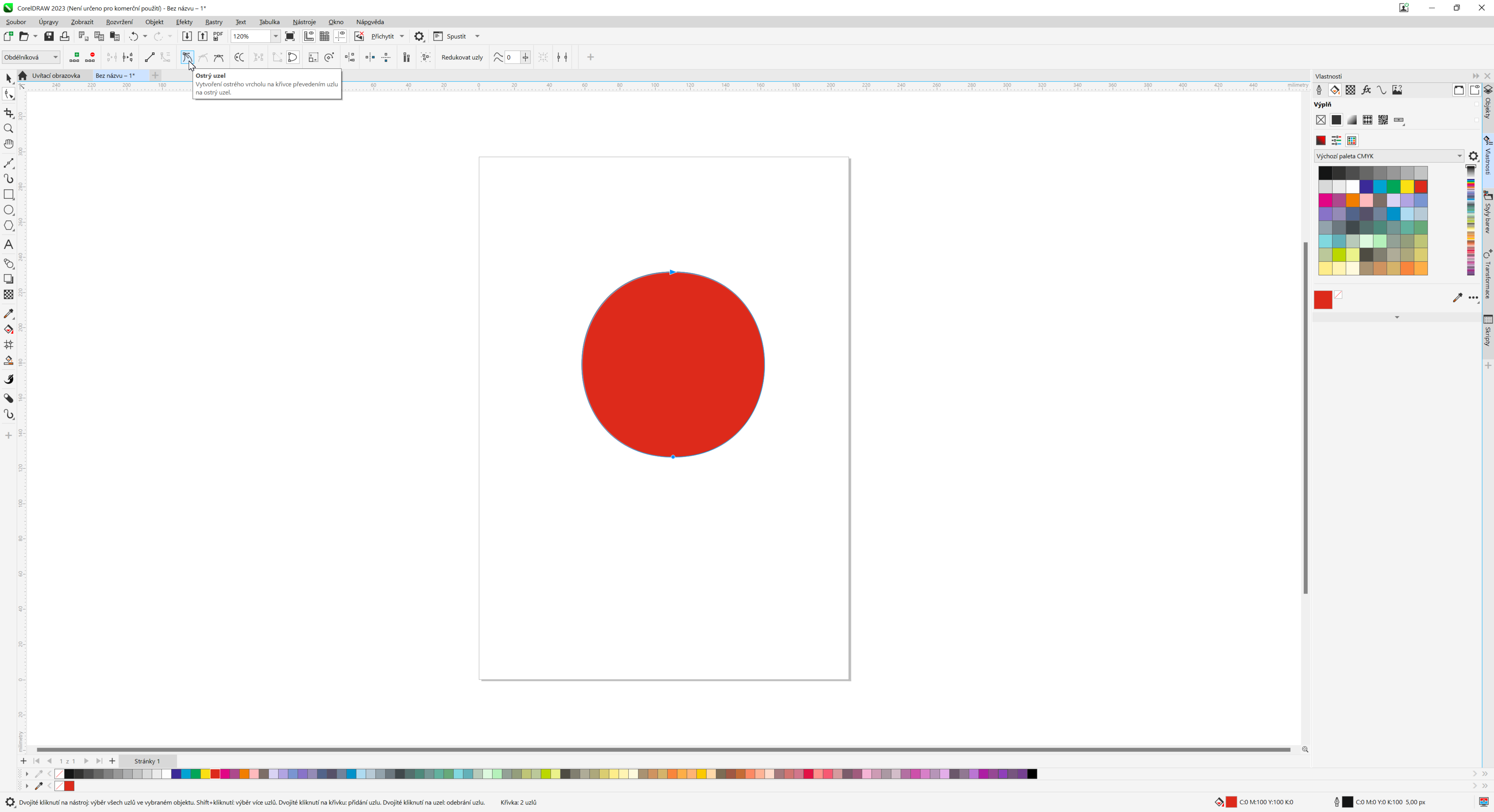
Task: Click the symmetrical node icon
Action: pos(219,57)
